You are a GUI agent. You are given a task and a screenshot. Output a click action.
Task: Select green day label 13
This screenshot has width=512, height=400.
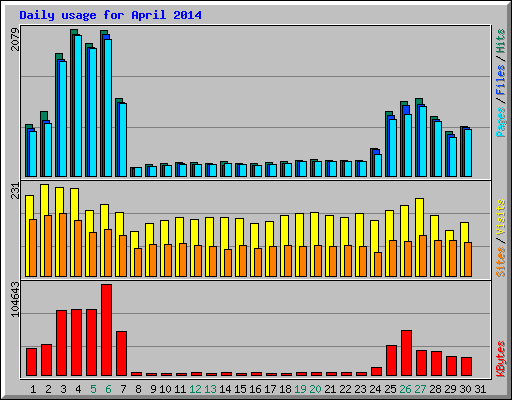210,389
